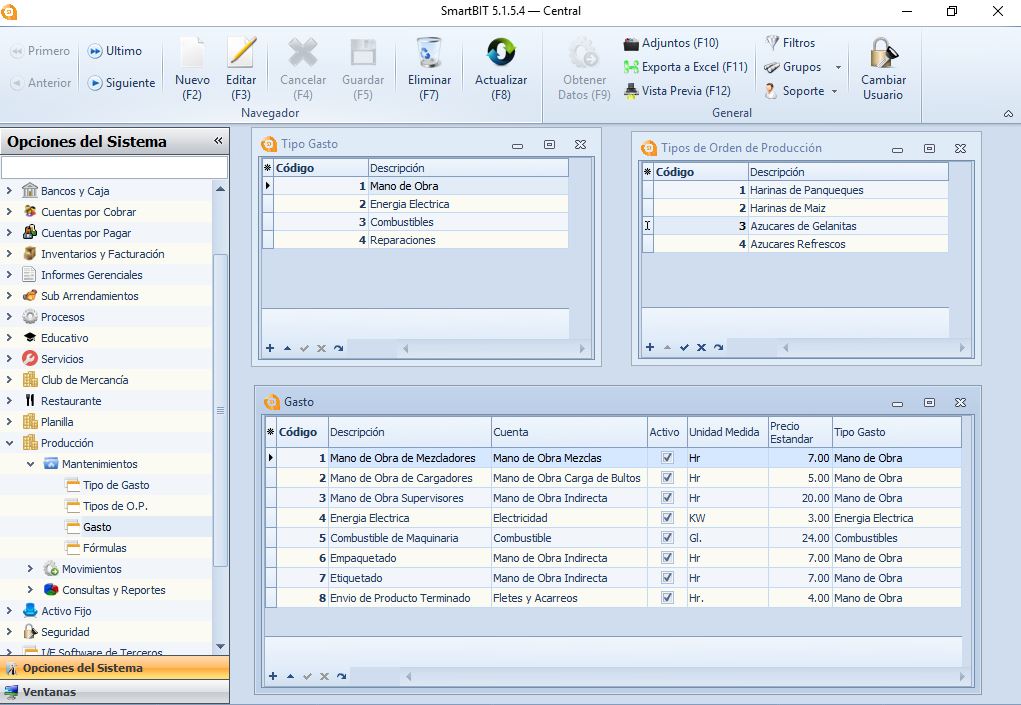Add a row in Tipo Gasto grid navigator
Viewport: 1021px width, 705px height.
[x=270, y=348]
